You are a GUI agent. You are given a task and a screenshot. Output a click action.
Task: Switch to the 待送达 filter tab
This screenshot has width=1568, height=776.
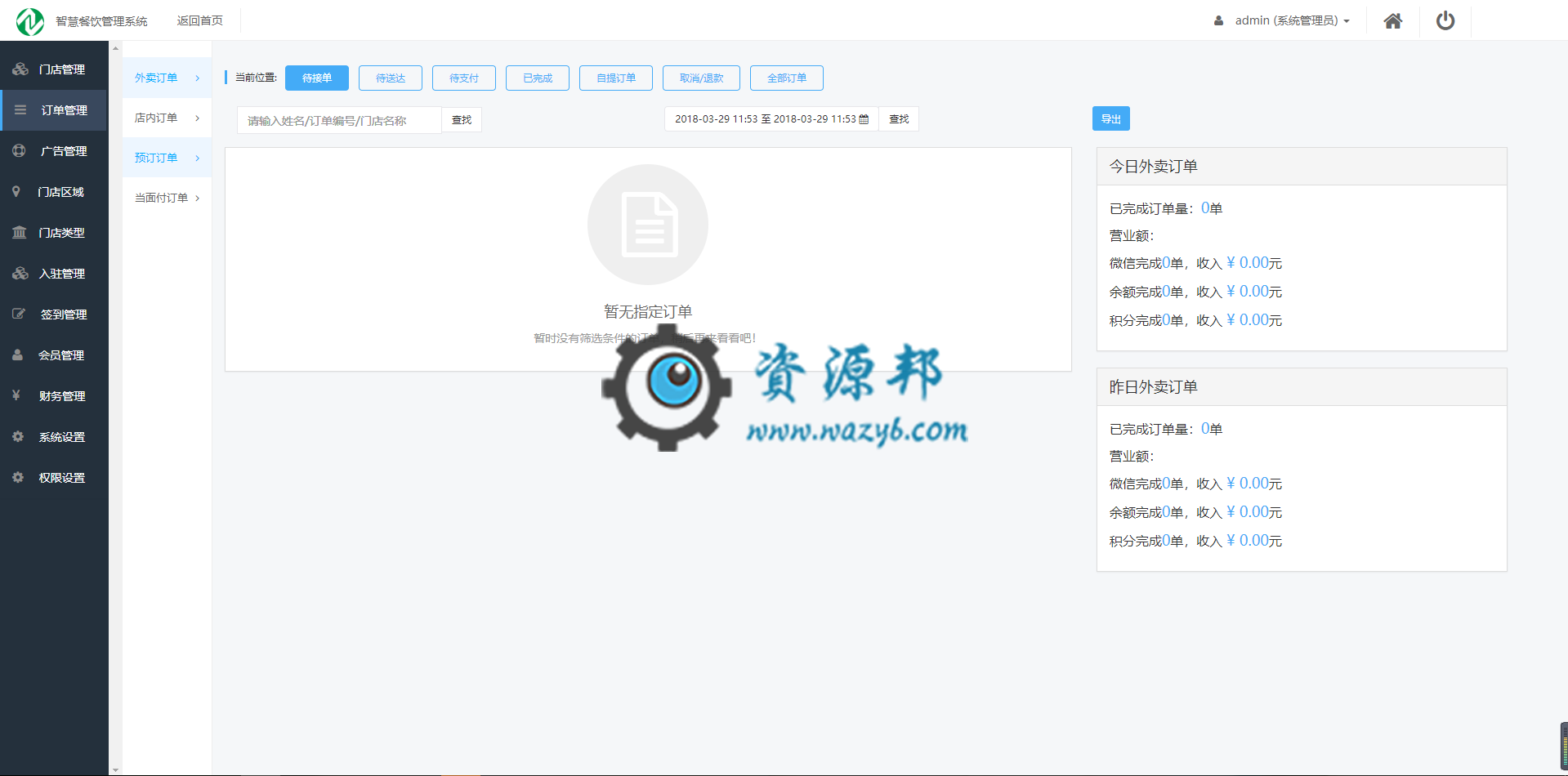391,78
